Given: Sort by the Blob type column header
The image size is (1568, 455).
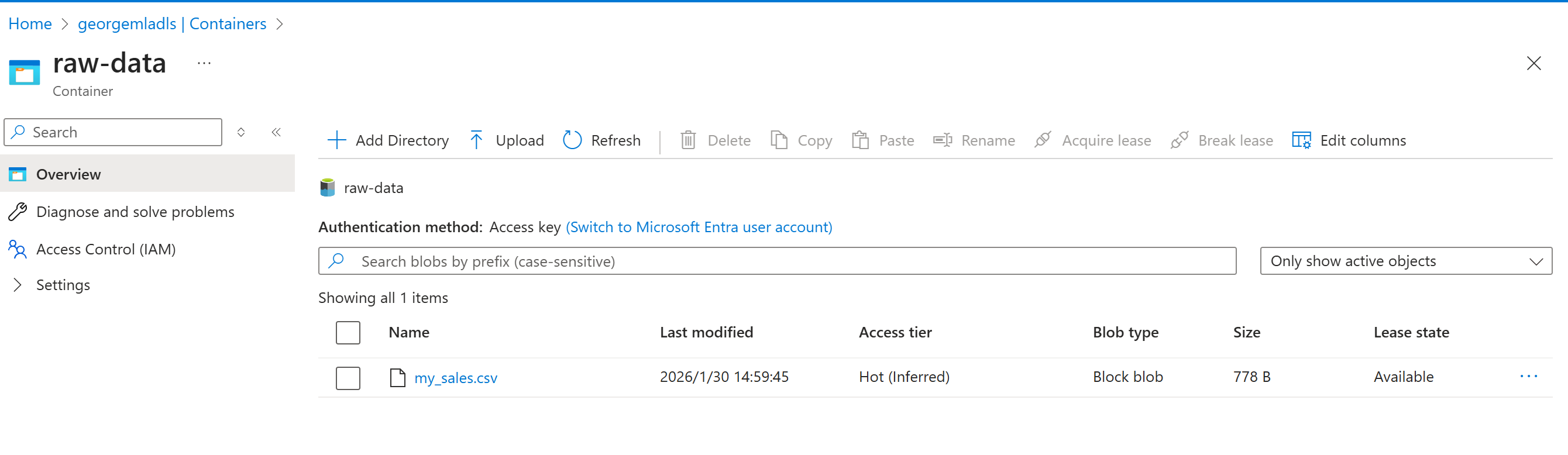Looking at the screenshot, I should [1126, 333].
